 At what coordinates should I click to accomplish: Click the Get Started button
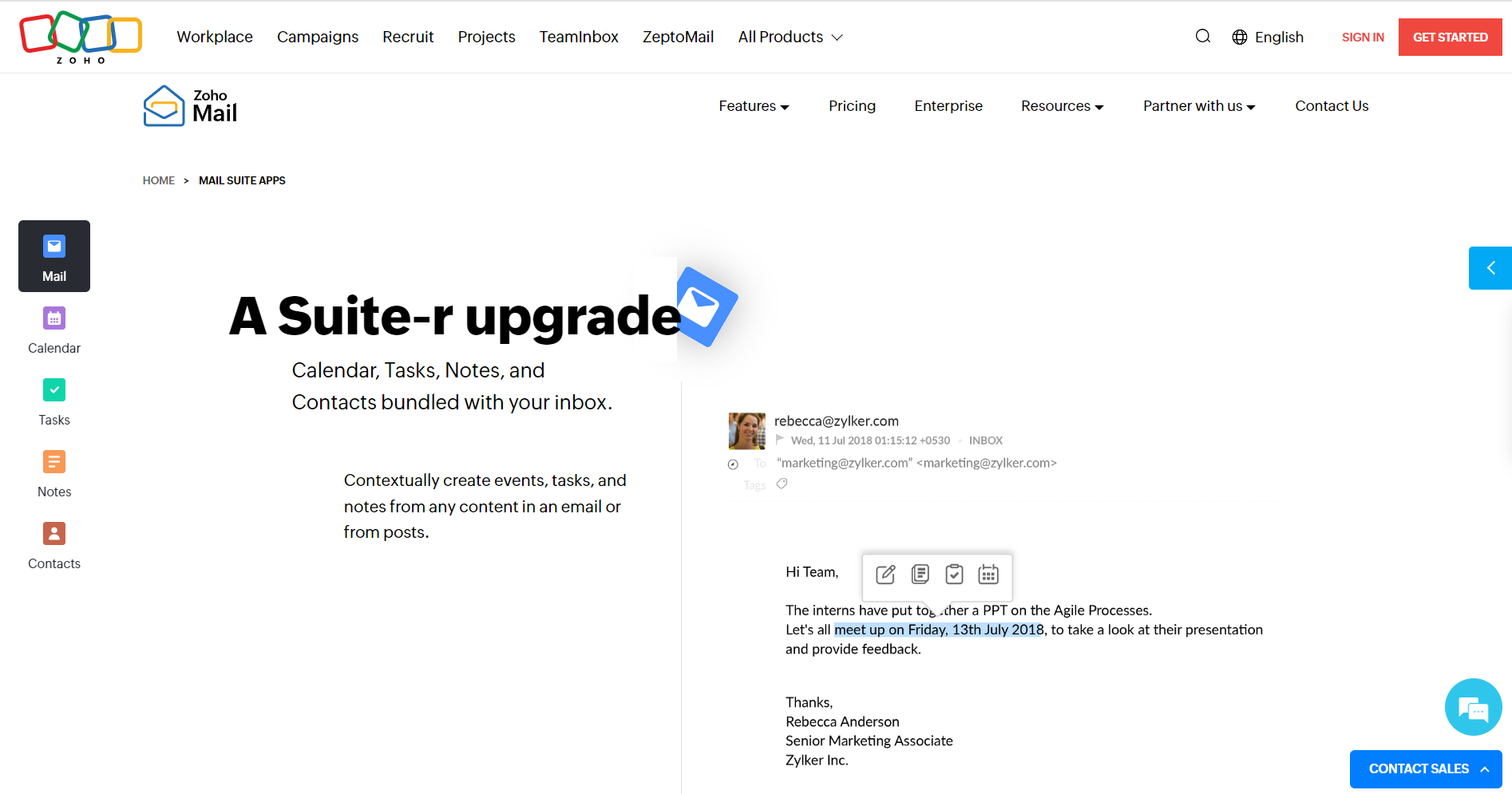pyautogui.click(x=1451, y=38)
